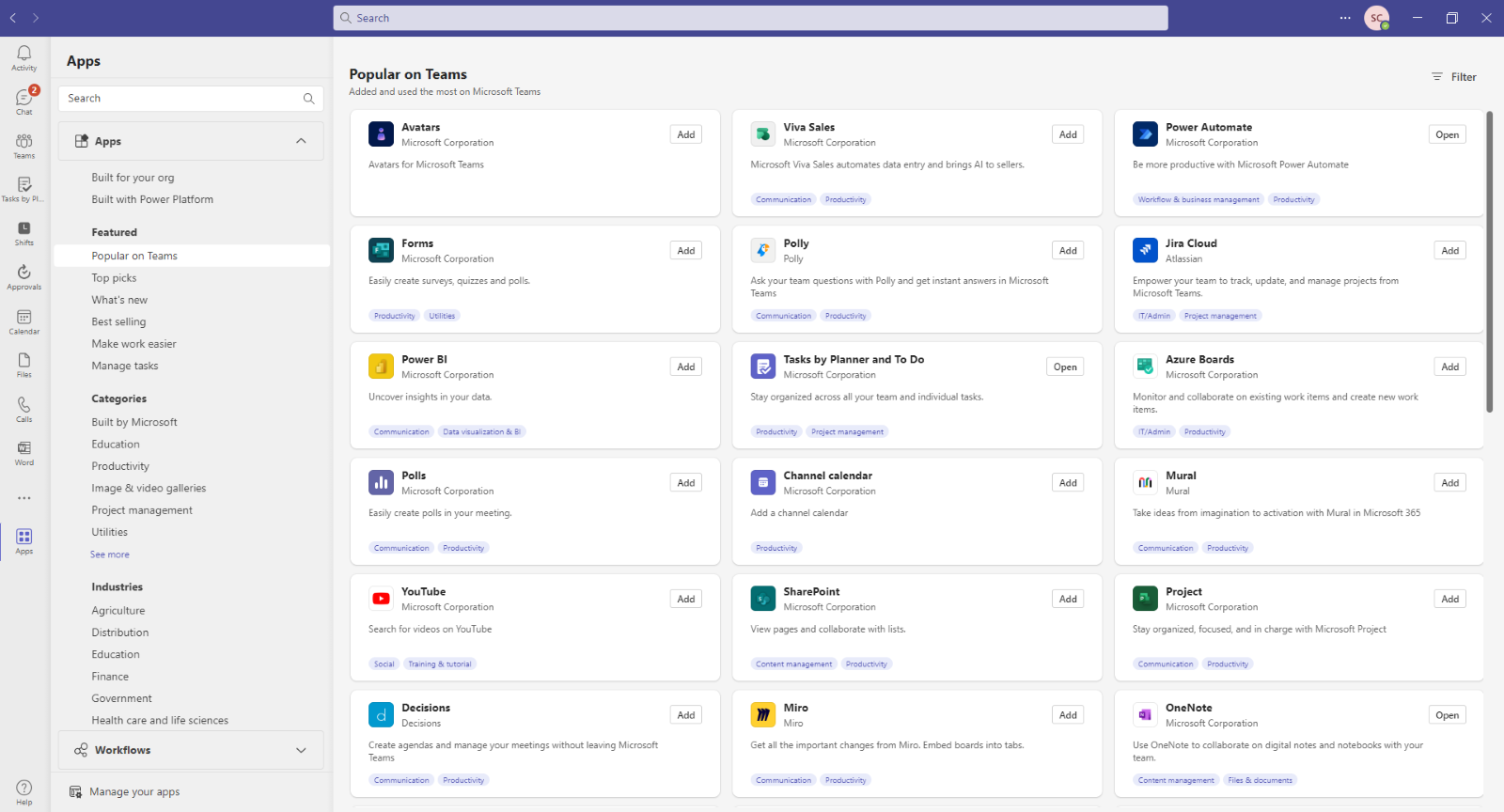Open Approvals from the left rail

point(24,277)
